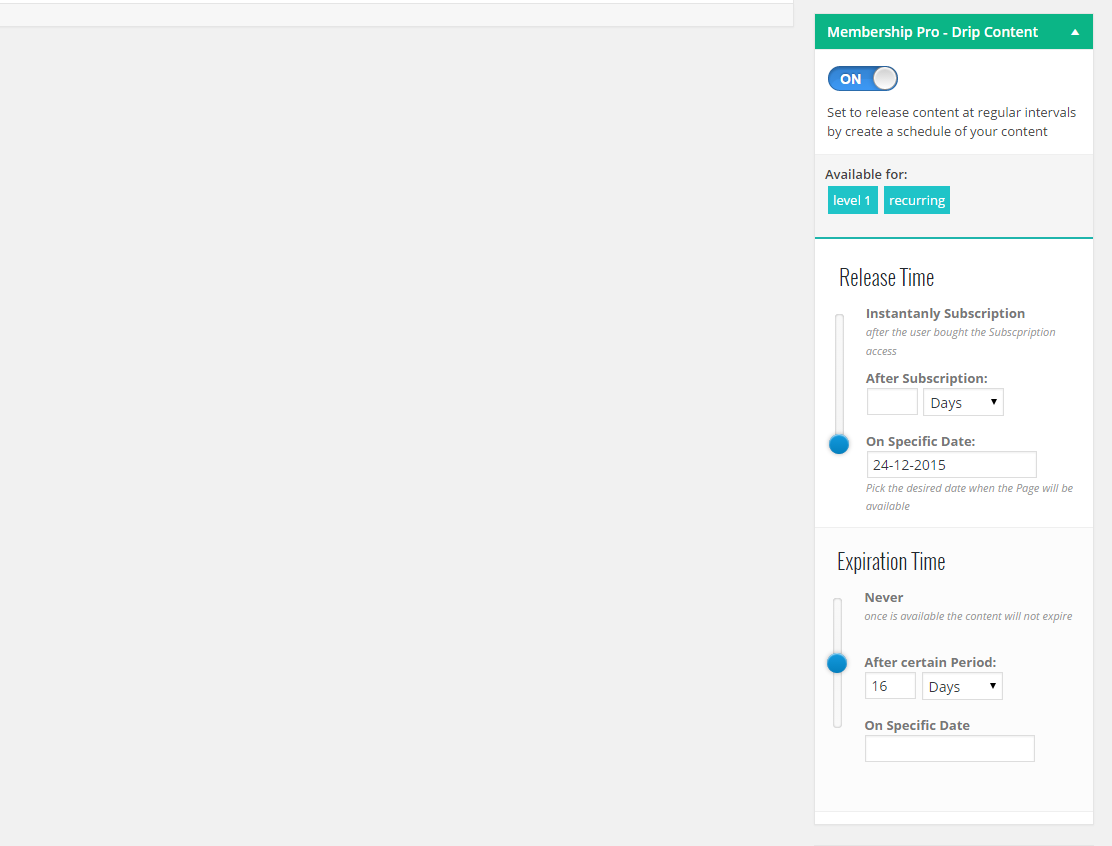
Task: Open Expiration Time Days unit dropdown
Action: click(962, 686)
